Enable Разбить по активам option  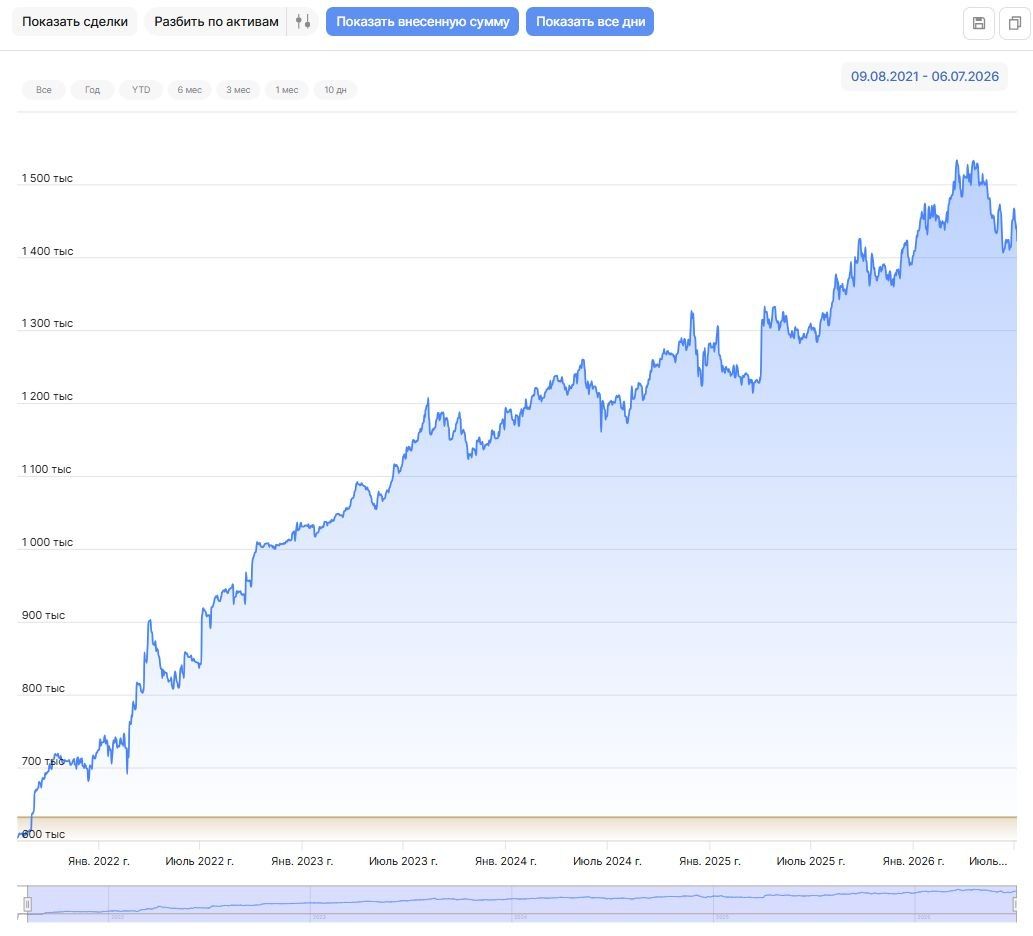click(x=216, y=22)
